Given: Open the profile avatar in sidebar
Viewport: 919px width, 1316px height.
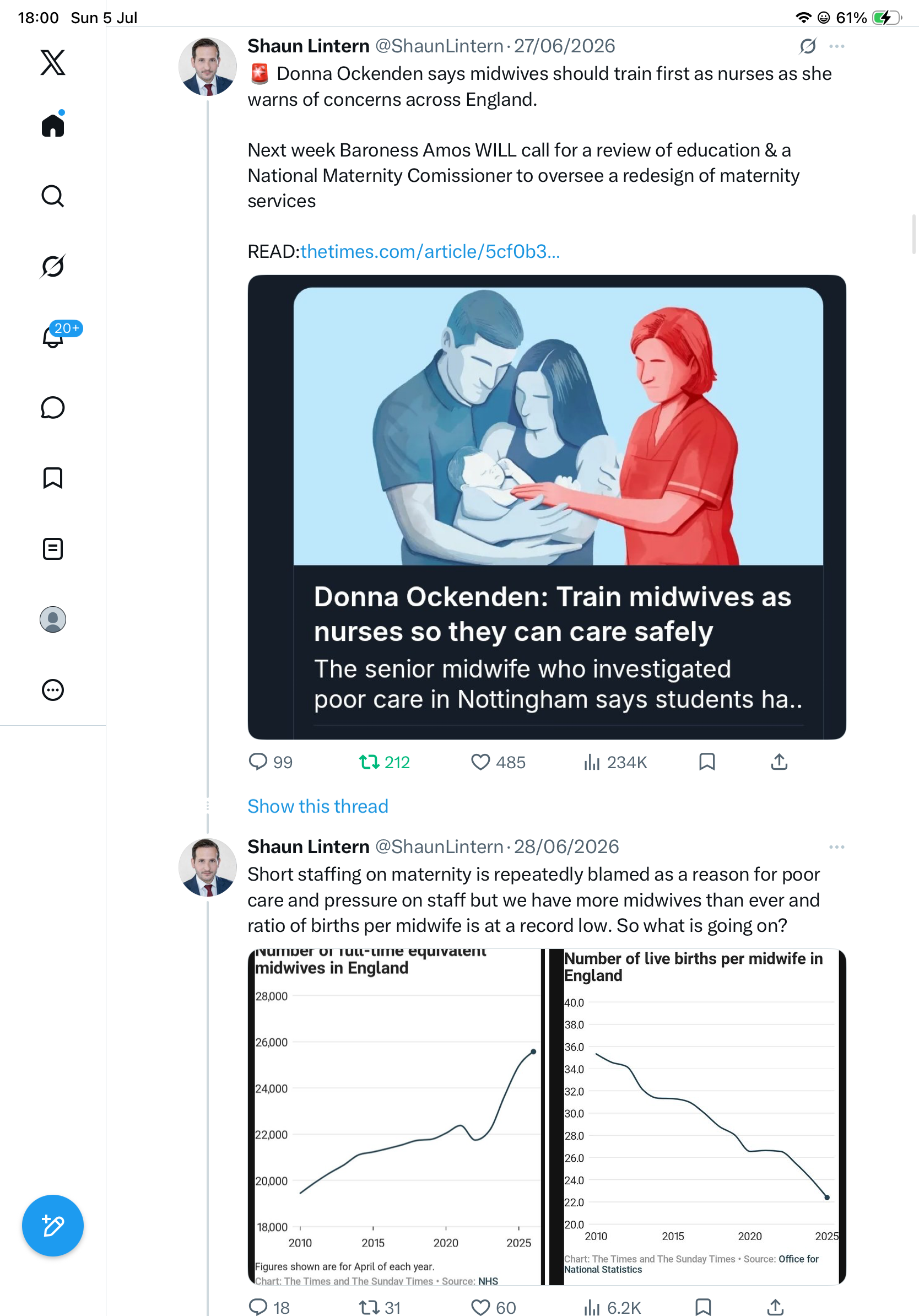Looking at the screenshot, I should 53,619.
